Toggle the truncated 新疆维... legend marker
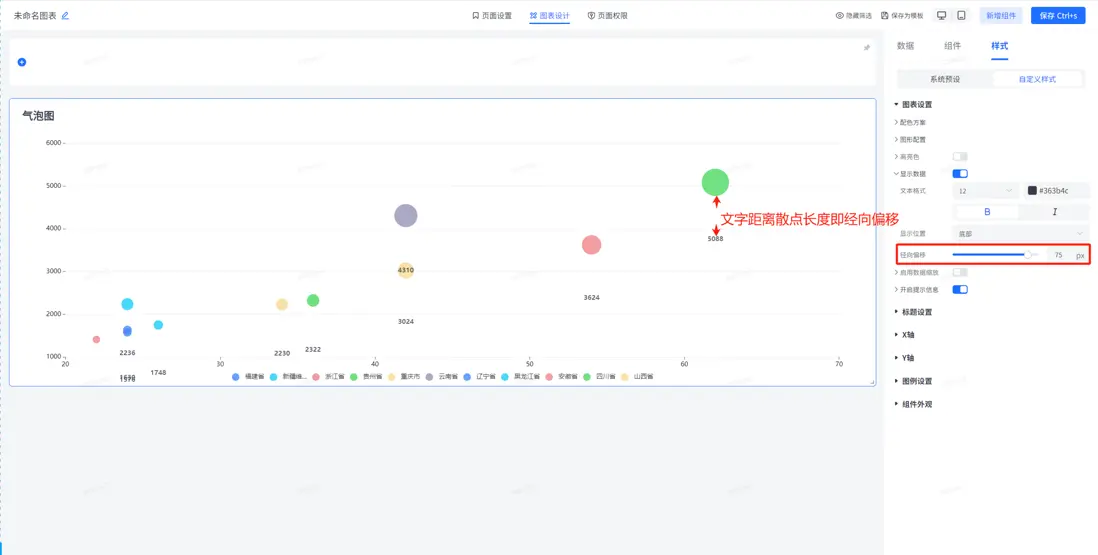 tap(274, 377)
